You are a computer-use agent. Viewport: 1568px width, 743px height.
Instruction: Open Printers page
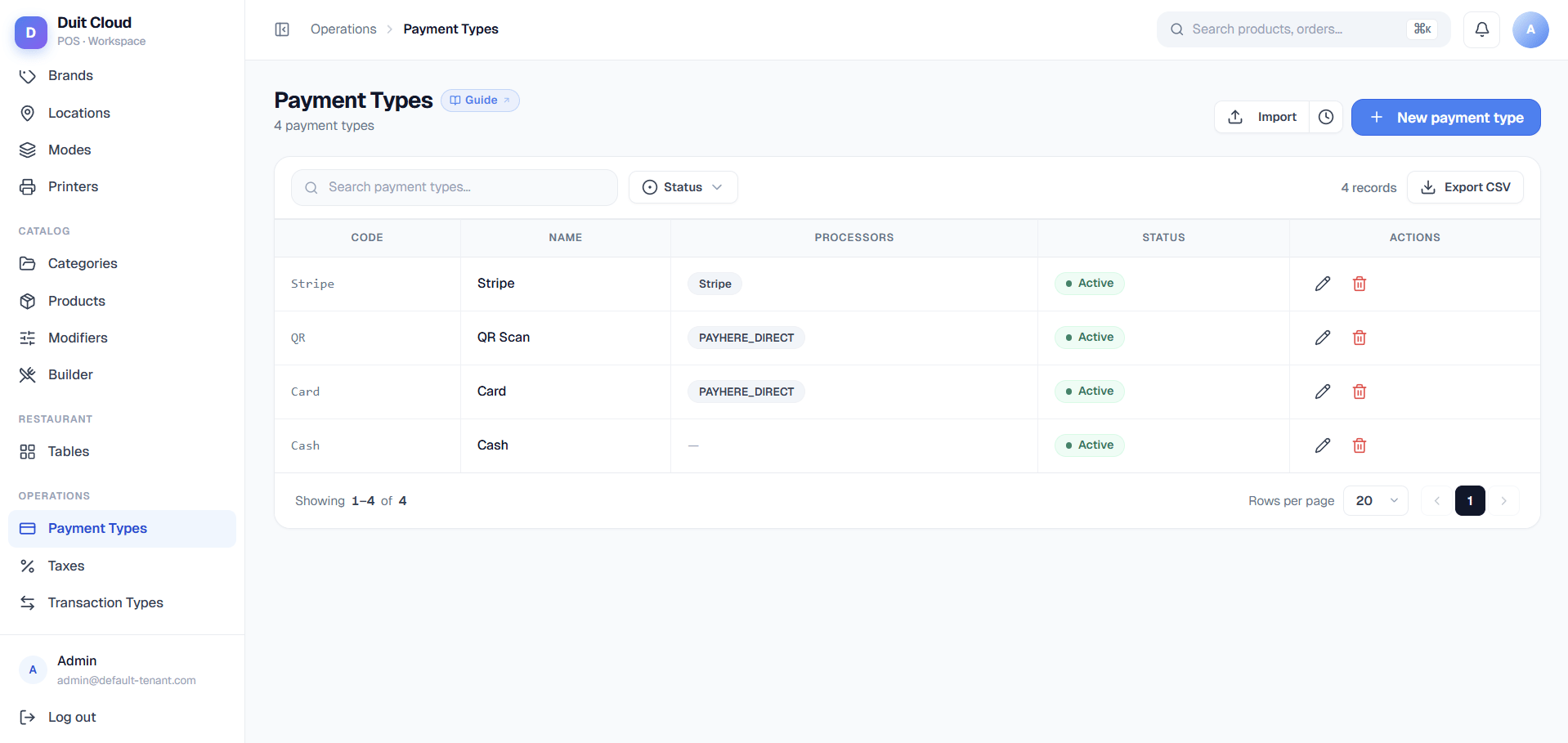[122, 186]
